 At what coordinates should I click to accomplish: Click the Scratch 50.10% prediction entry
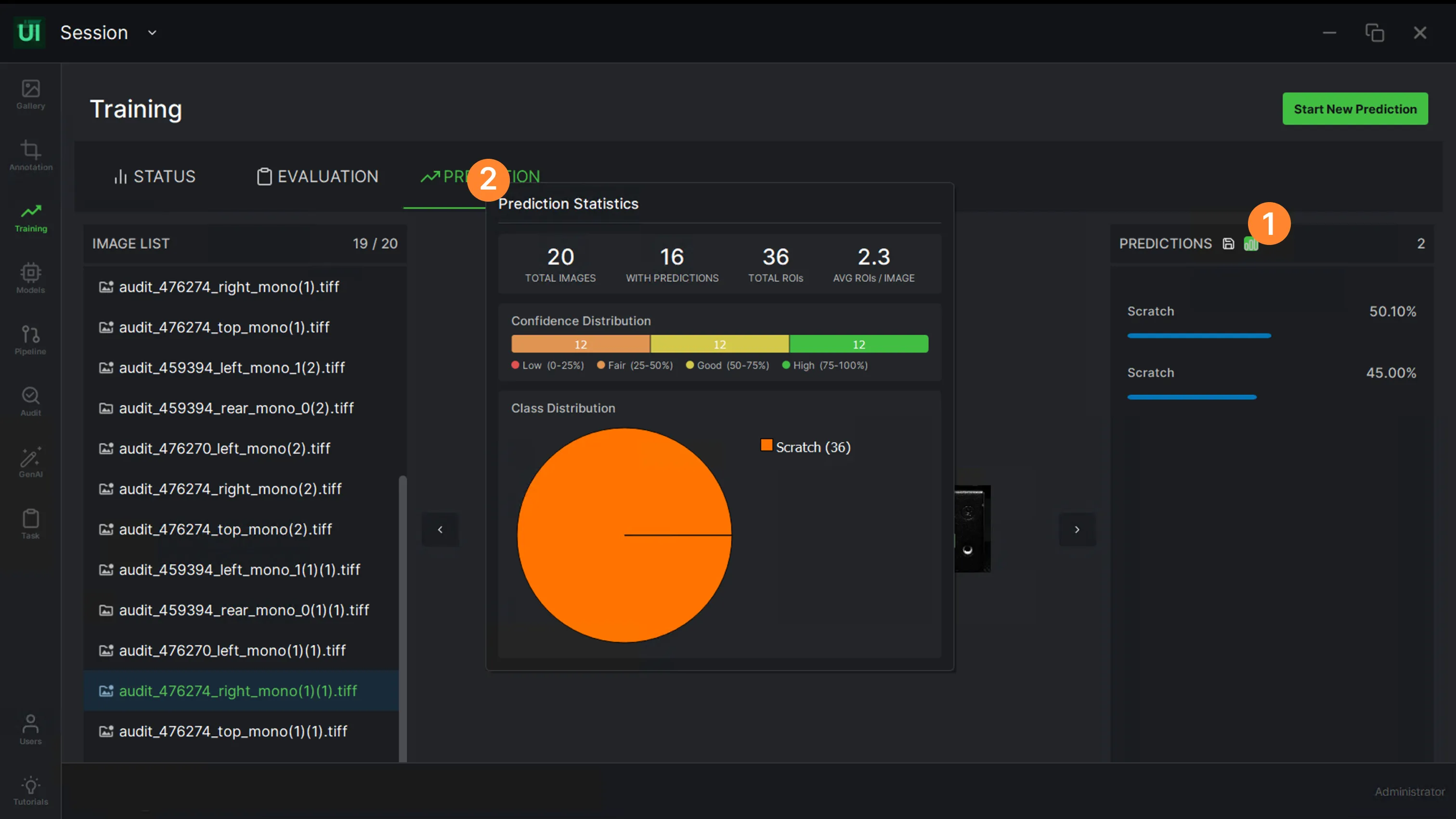pyautogui.click(x=1272, y=321)
